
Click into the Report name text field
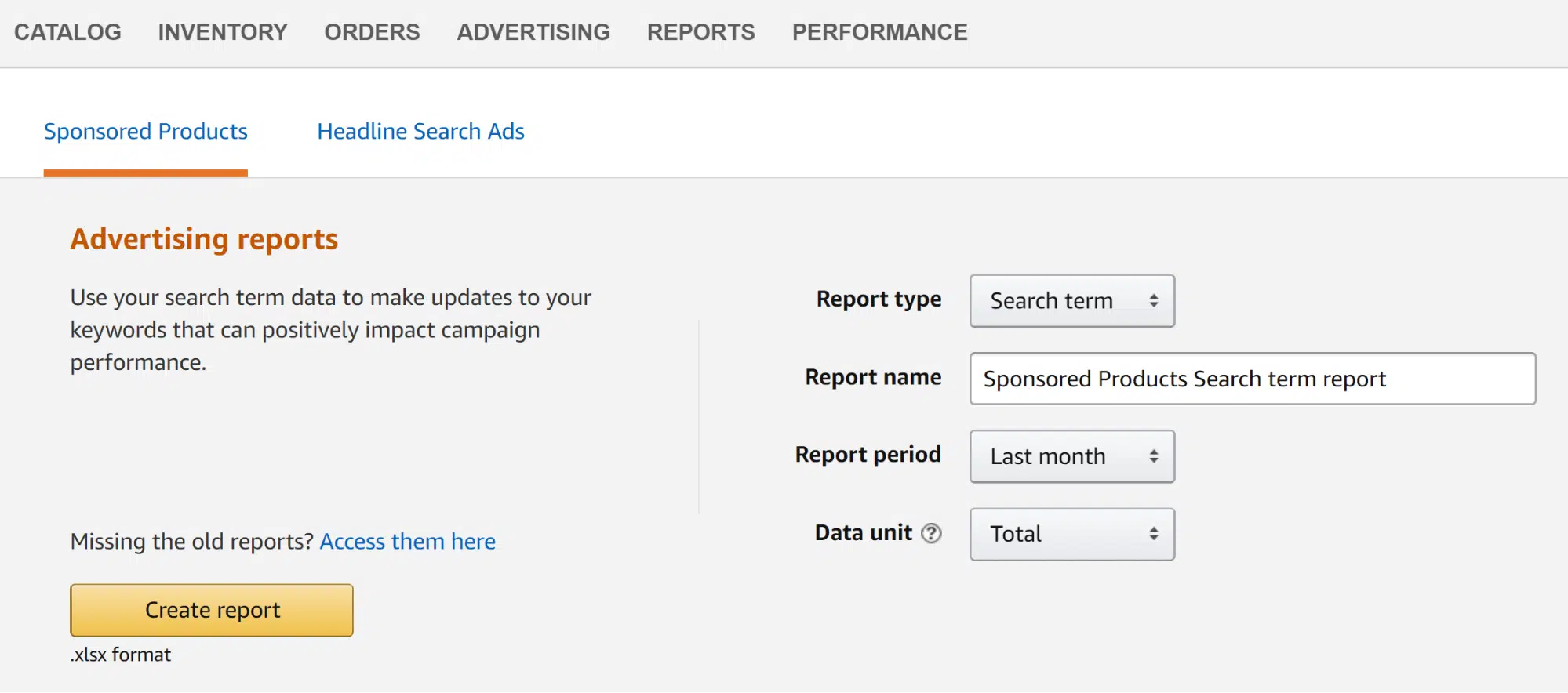[1252, 379]
